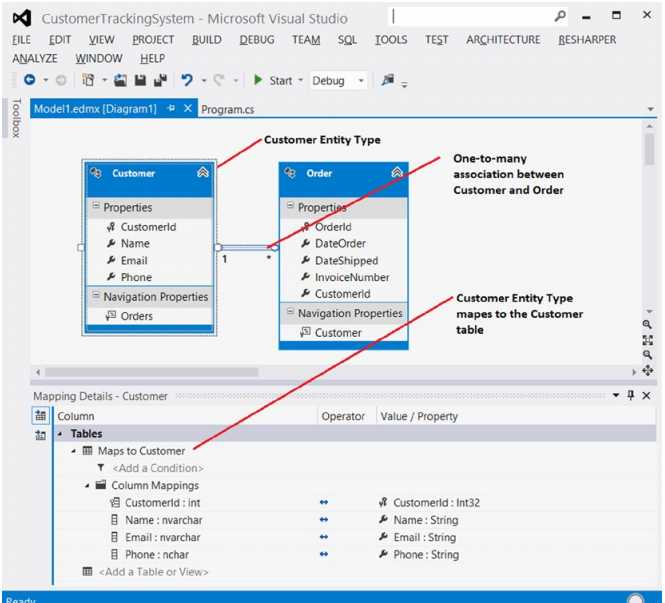Select the association line between Customer and Order
665x603 pixels.
coord(247,248)
